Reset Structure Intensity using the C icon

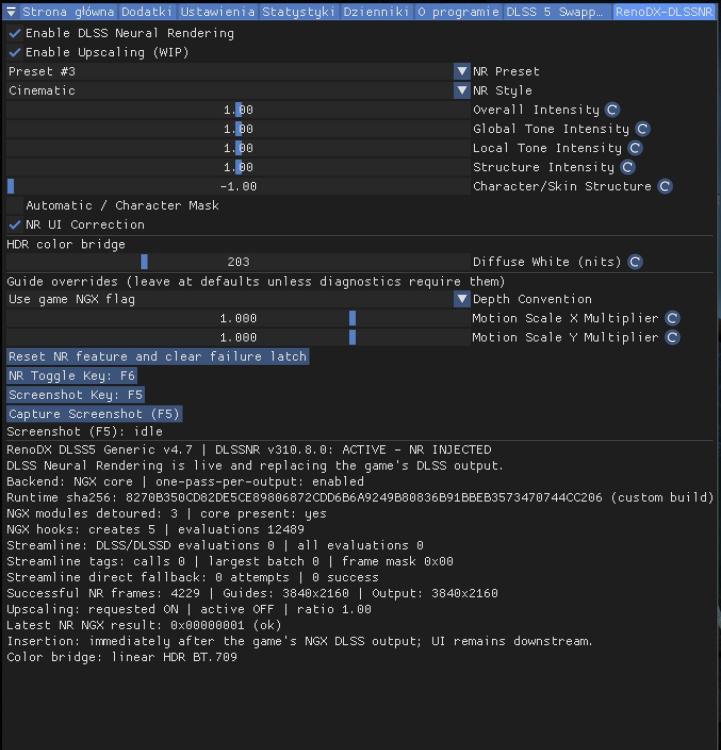pyautogui.click(x=627, y=167)
